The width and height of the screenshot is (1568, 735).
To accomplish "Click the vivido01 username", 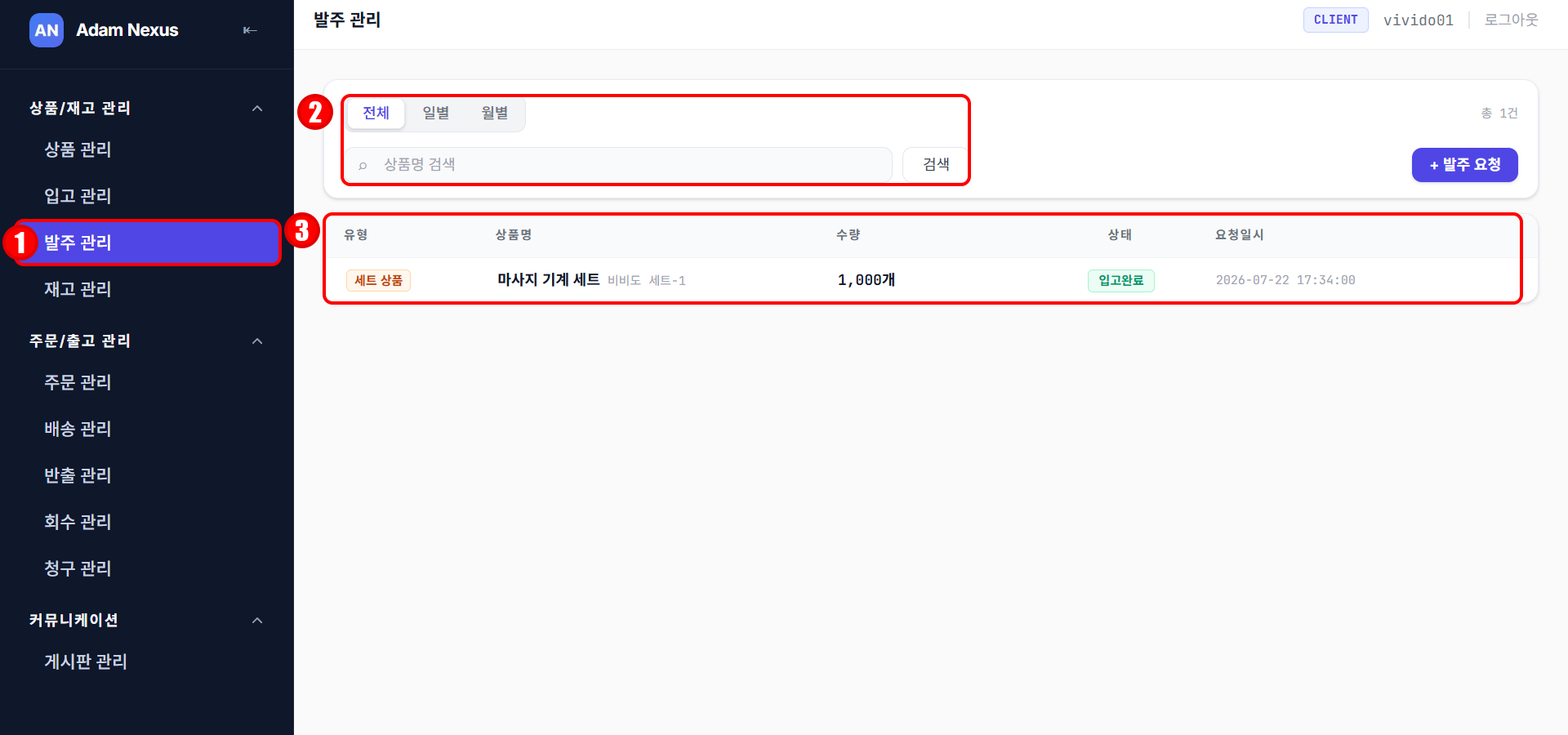I will coord(1419,20).
